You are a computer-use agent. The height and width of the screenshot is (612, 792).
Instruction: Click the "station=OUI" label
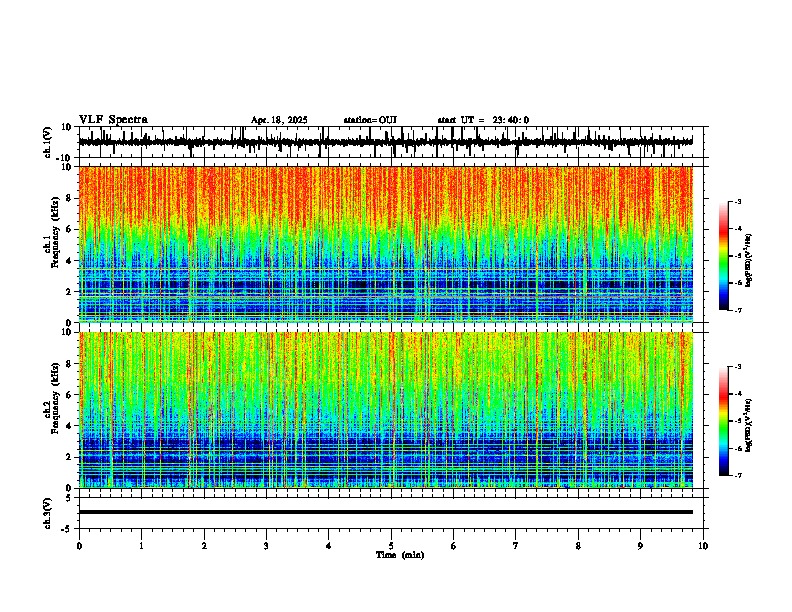370,120
